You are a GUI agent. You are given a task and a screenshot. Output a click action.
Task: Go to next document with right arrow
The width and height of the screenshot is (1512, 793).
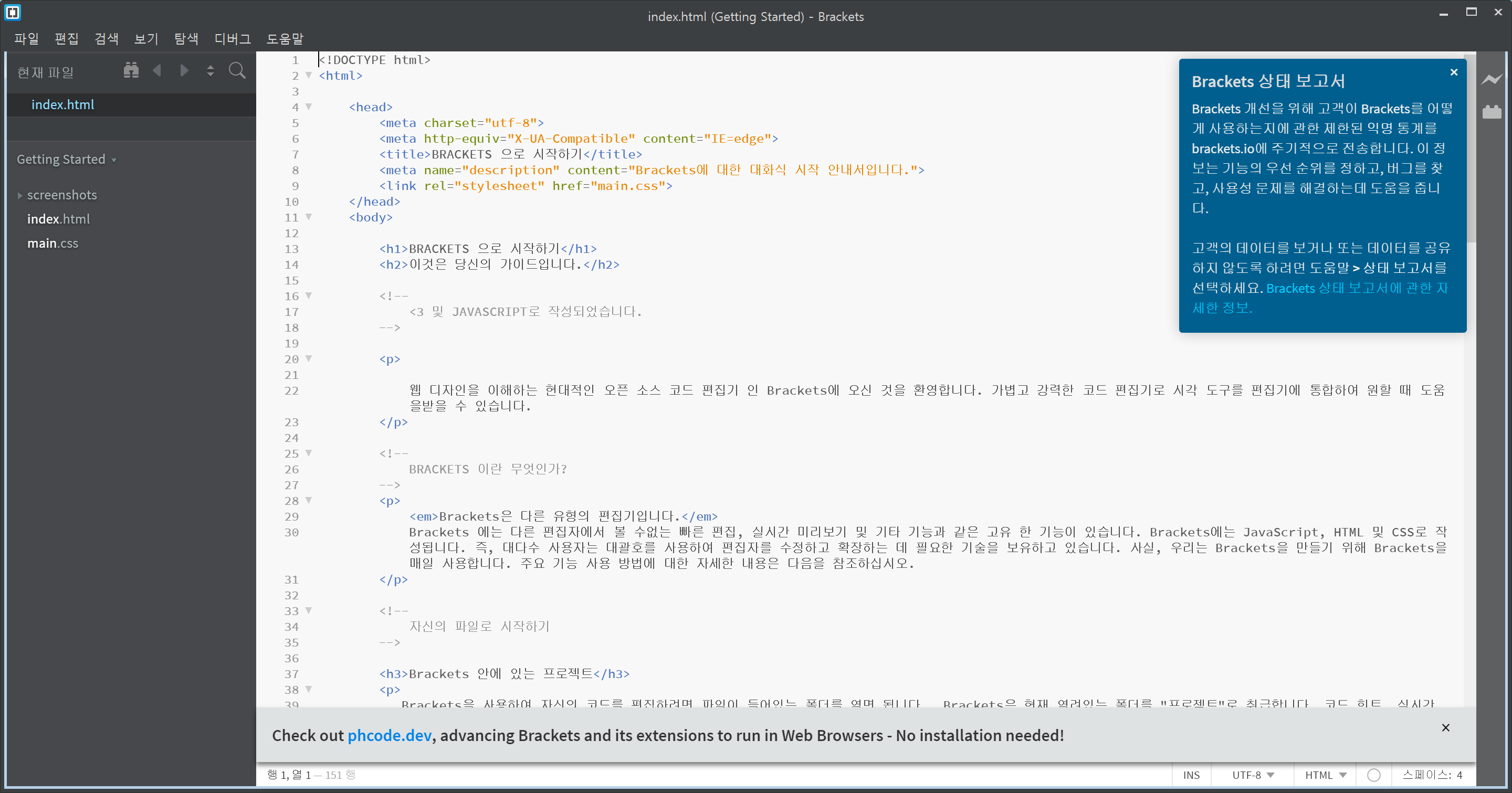point(184,71)
